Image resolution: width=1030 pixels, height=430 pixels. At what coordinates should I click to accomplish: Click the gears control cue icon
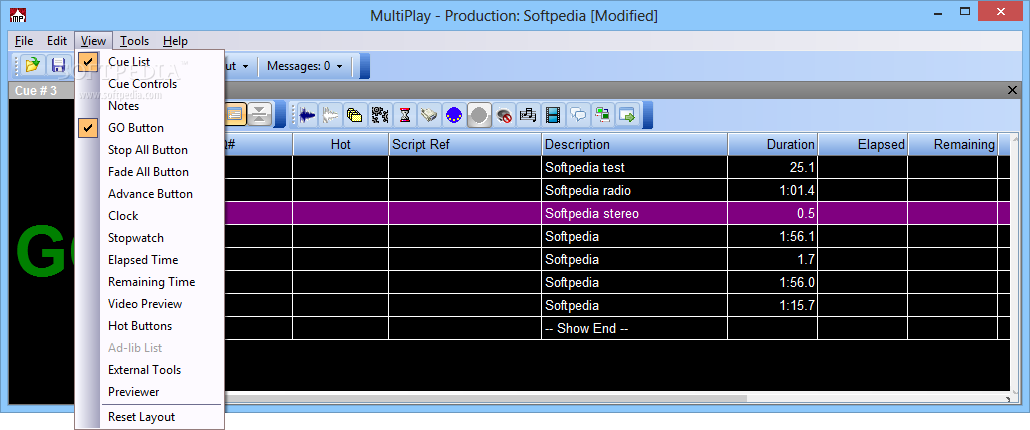380,116
